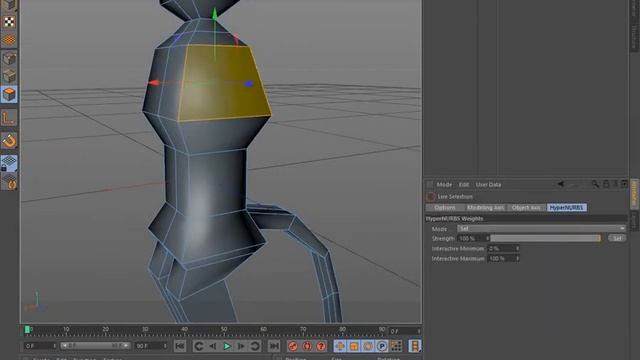Click the red X-axis gizmo handle

(x=153, y=83)
